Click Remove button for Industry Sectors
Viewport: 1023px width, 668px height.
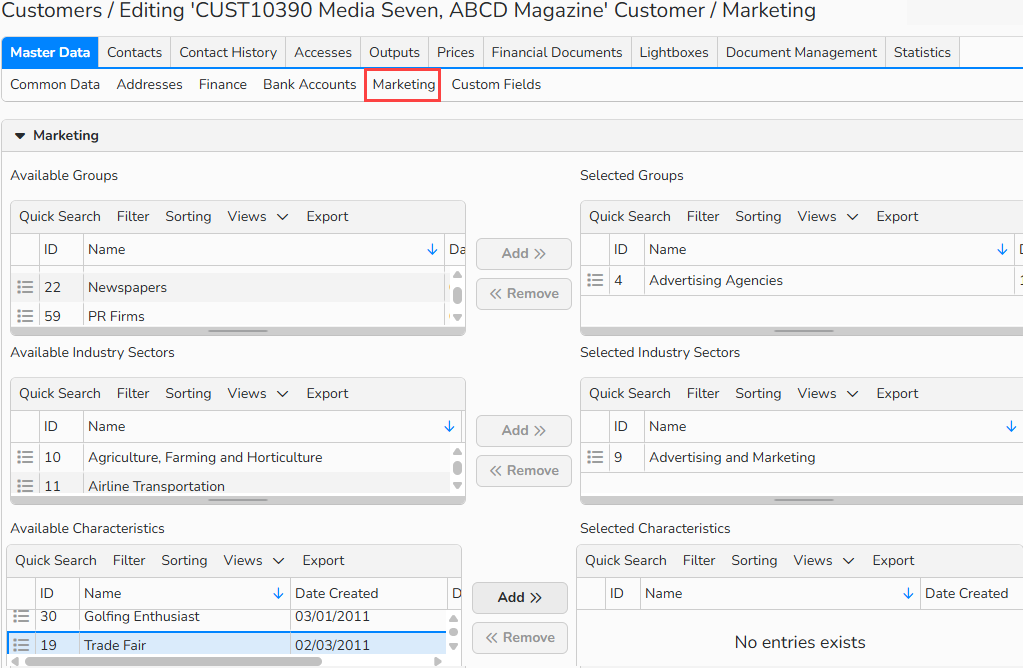524,470
